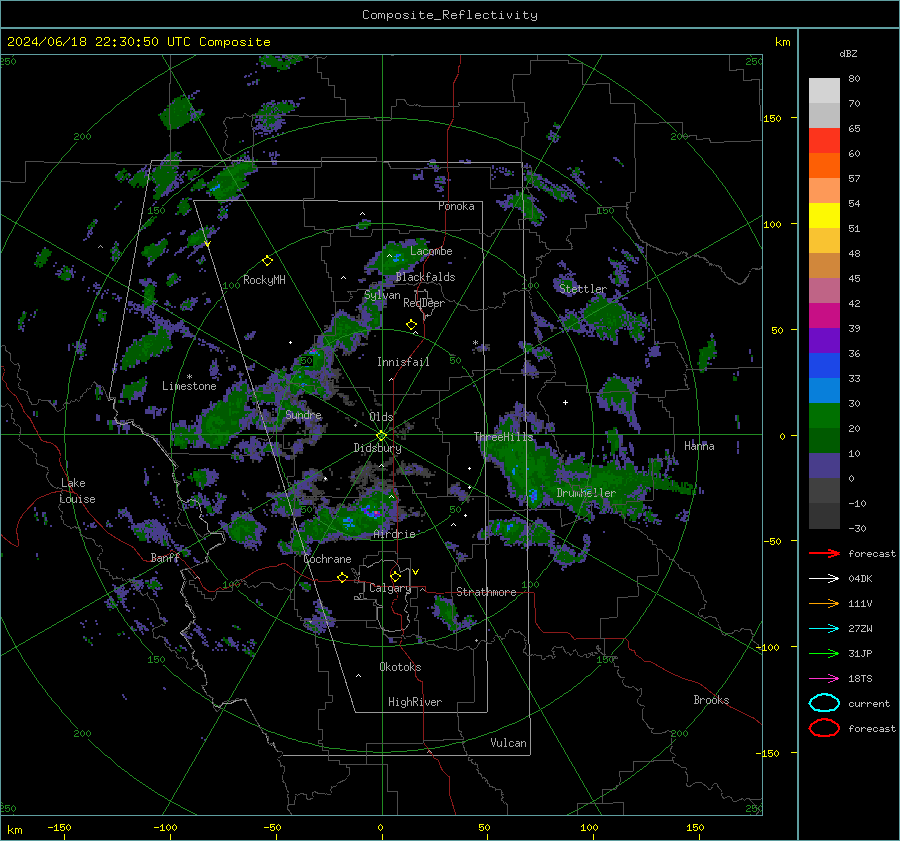Screen dimensions: 900x841
Task: Click the Lake Louise label
Action: point(78,491)
